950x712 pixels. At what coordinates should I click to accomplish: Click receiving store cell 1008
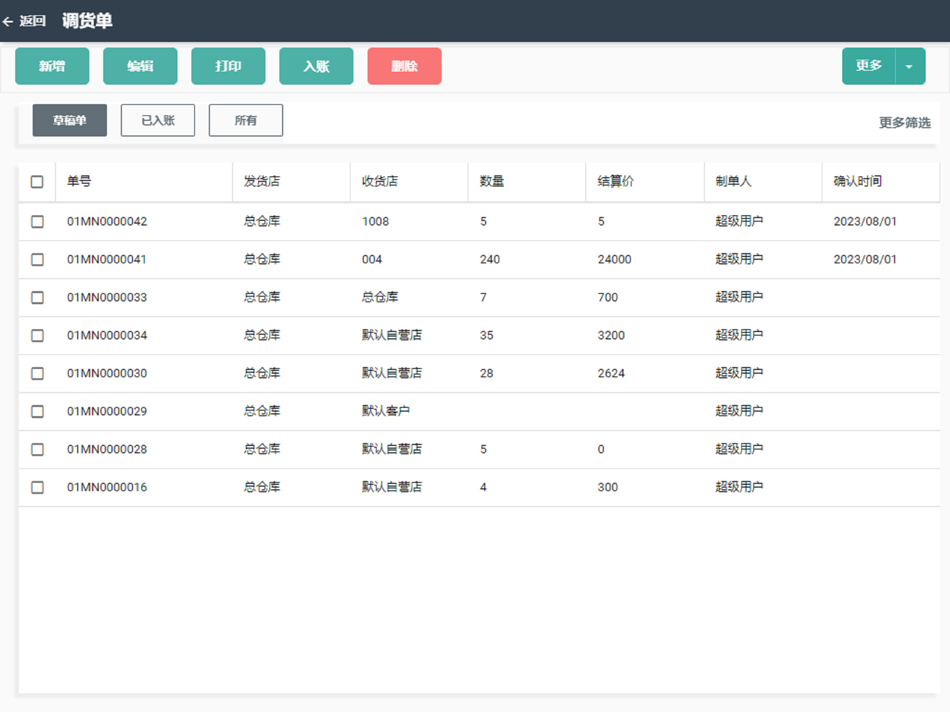376,221
